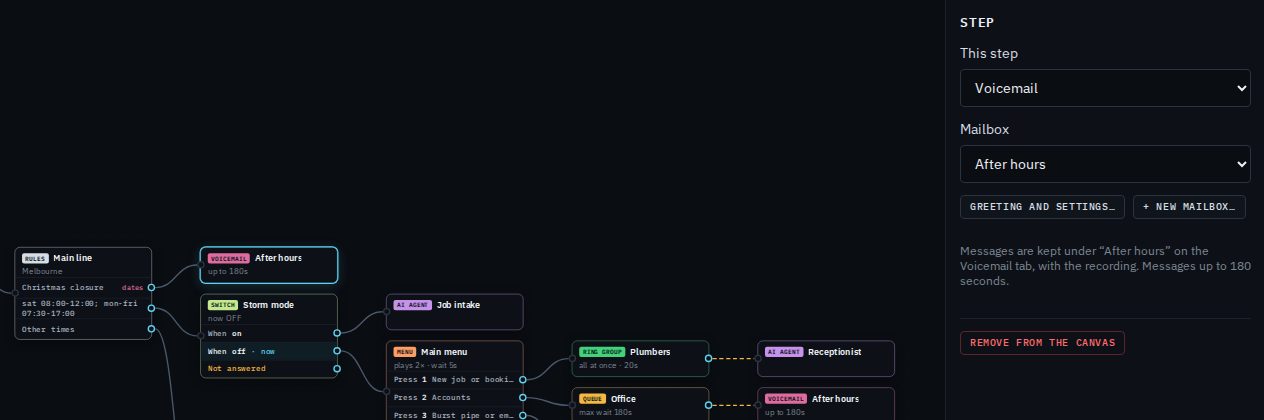Select the 'When off · now' row

coord(269,351)
